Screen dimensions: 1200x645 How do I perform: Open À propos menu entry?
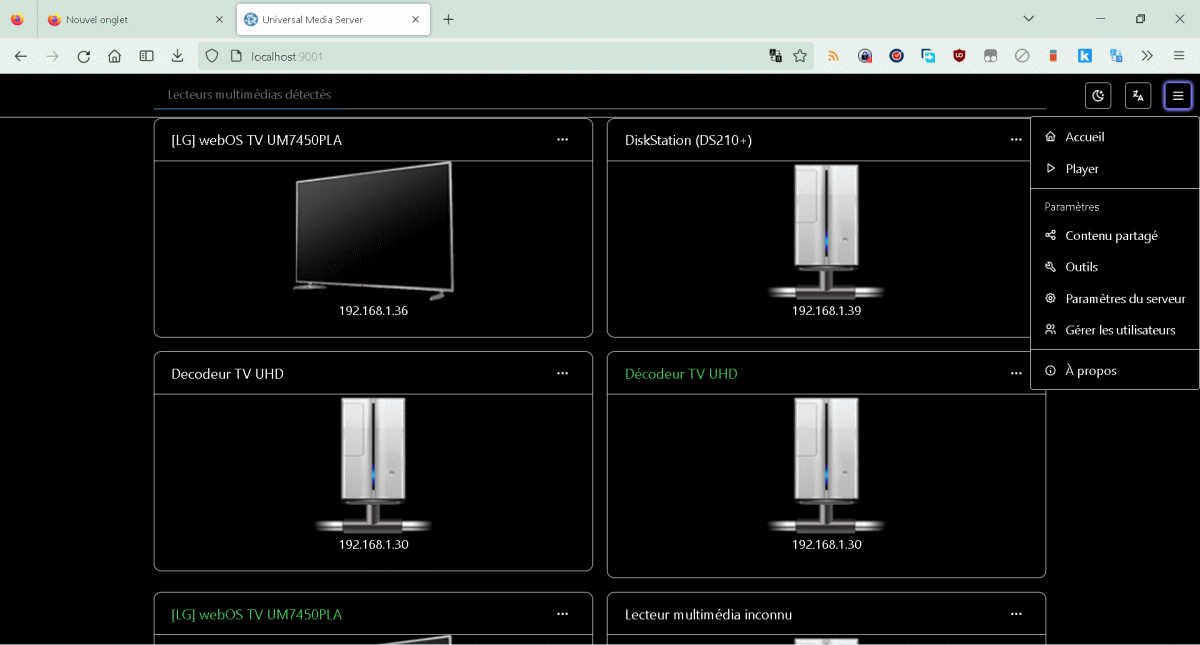pos(1115,371)
